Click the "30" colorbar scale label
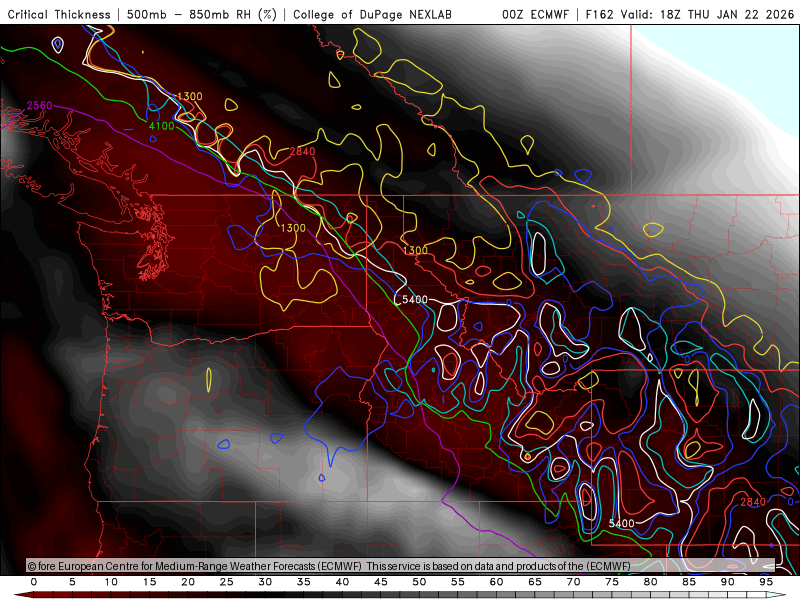 pyautogui.click(x=265, y=582)
